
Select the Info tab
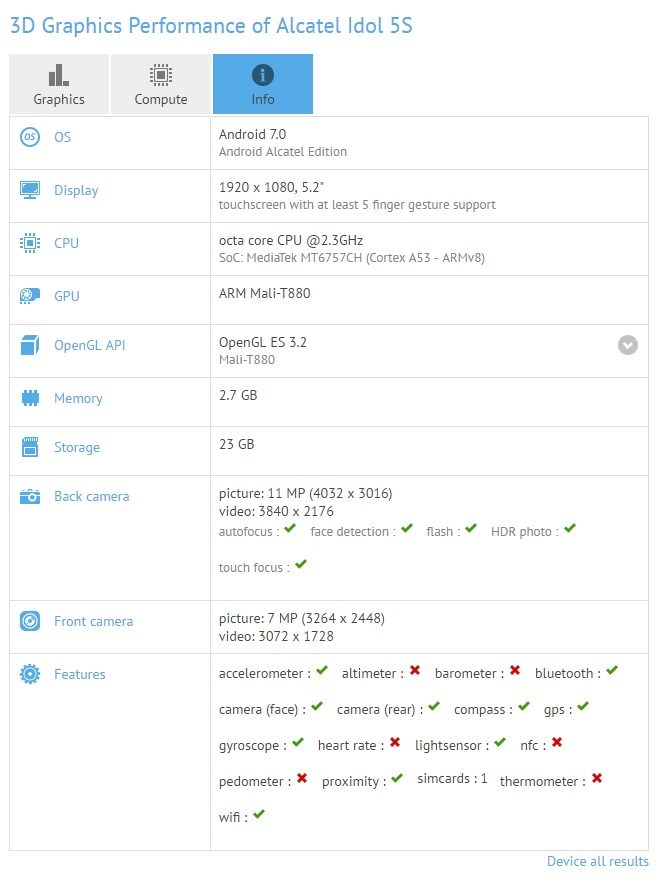tap(263, 84)
